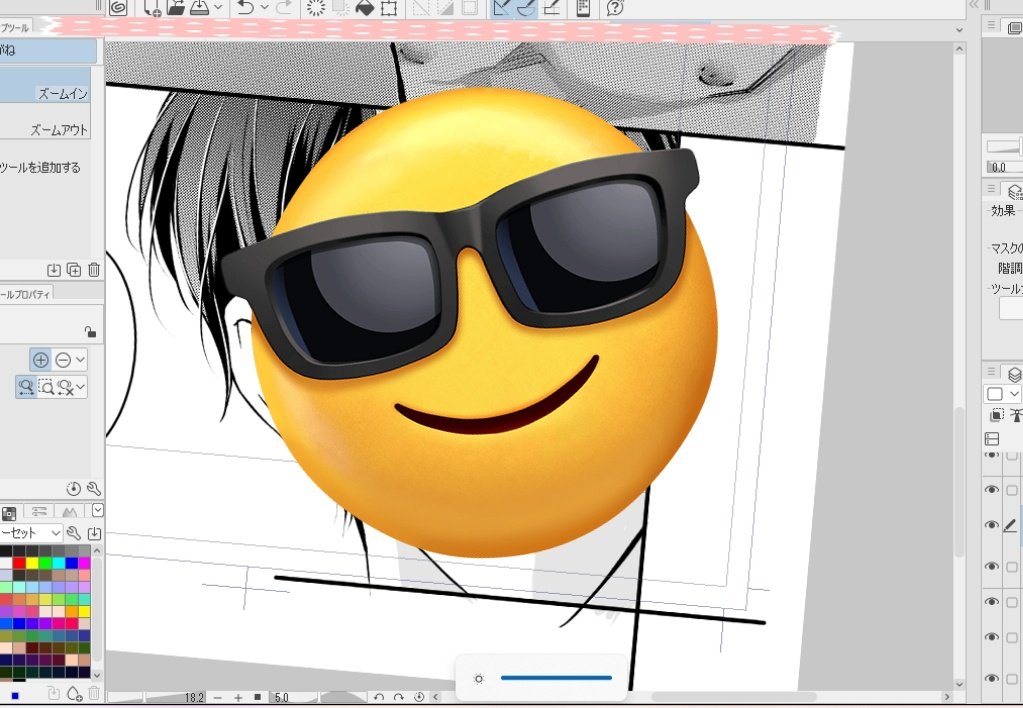
Task: Open the Layer Property panel menu icon
Action: [991, 189]
